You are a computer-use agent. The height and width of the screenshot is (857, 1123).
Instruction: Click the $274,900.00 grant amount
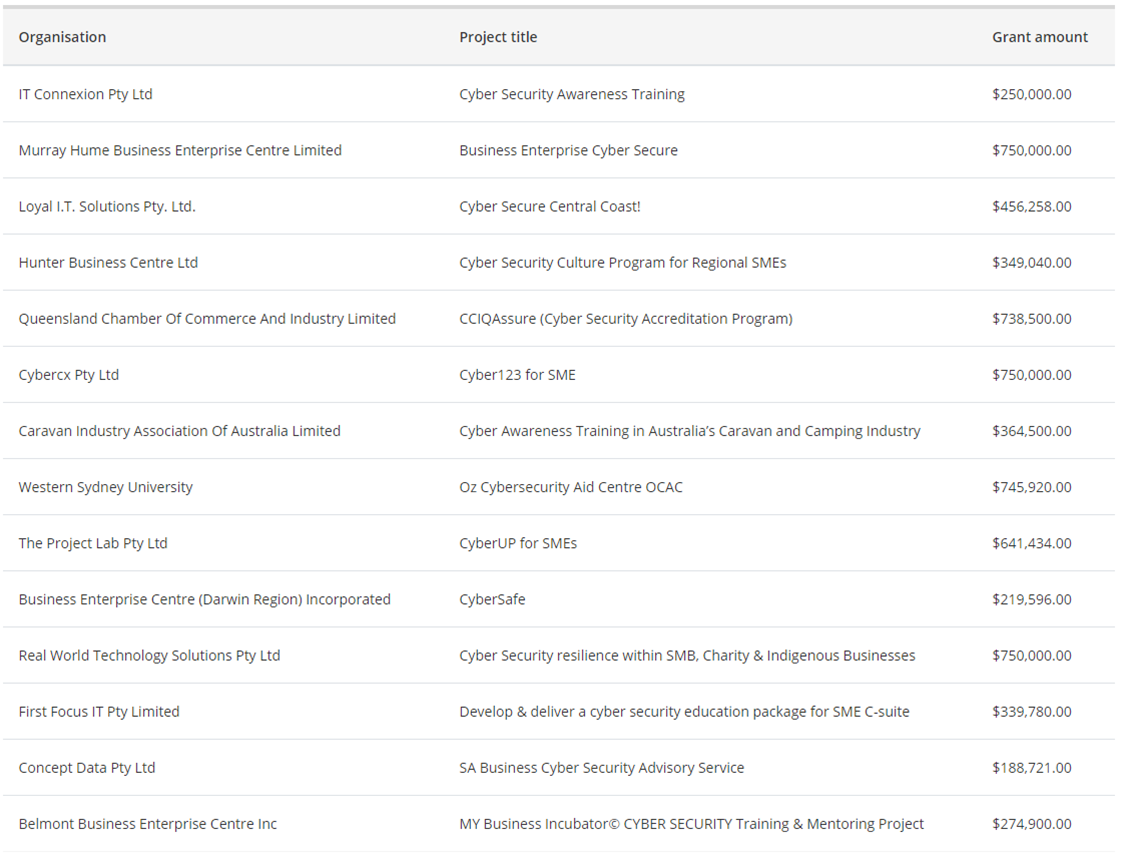tap(1031, 824)
